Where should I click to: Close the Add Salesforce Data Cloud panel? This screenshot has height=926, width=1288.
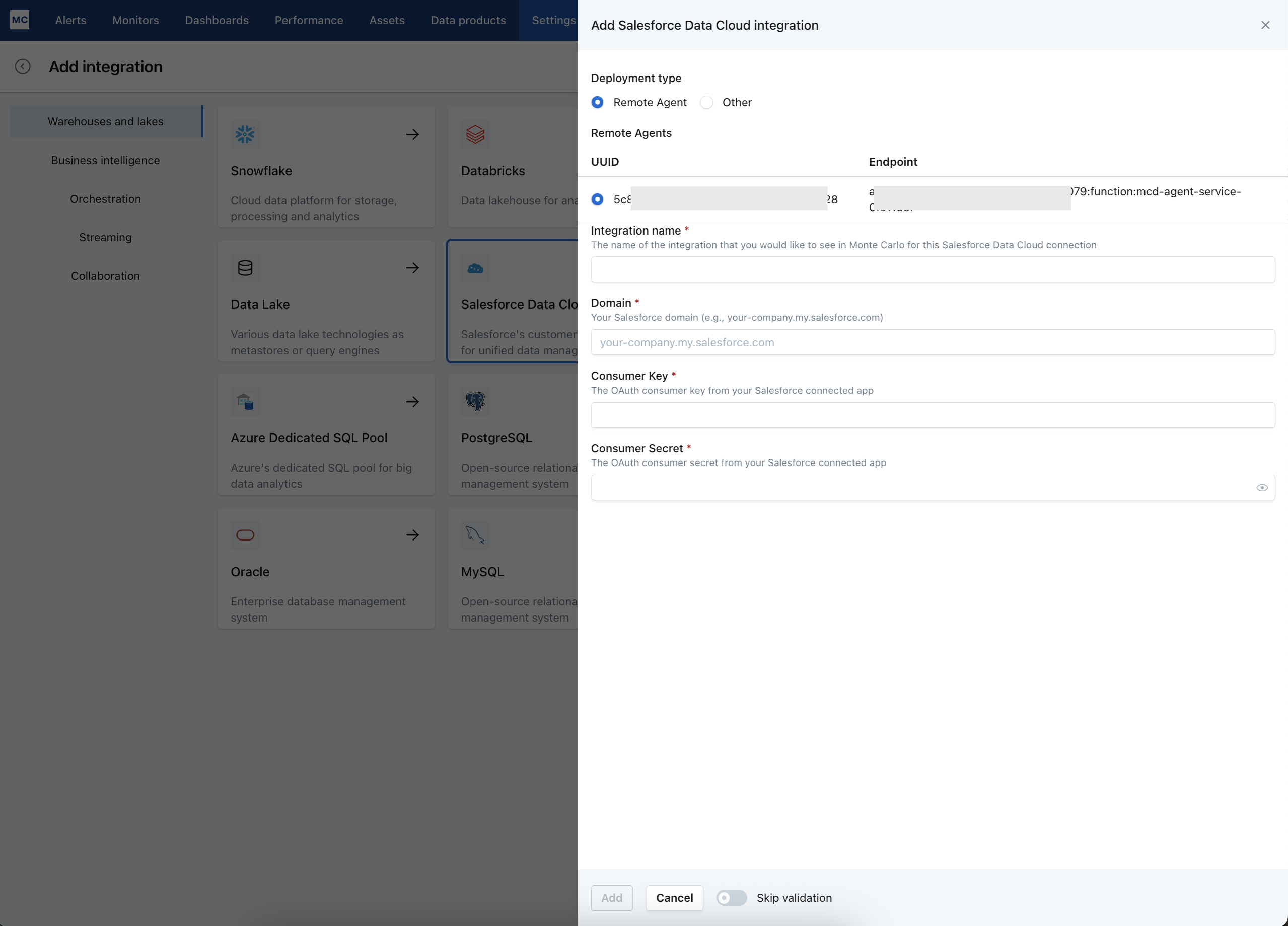(x=1265, y=25)
